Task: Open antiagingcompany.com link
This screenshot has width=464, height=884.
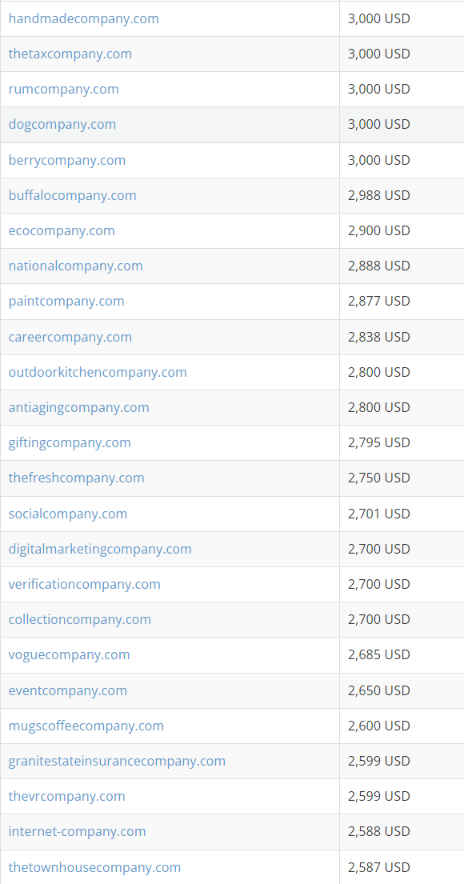Action: pyautogui.click(x=79, y=407)
